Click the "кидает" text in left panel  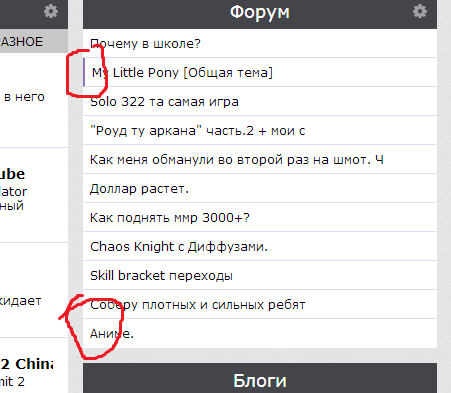point(20,301)
